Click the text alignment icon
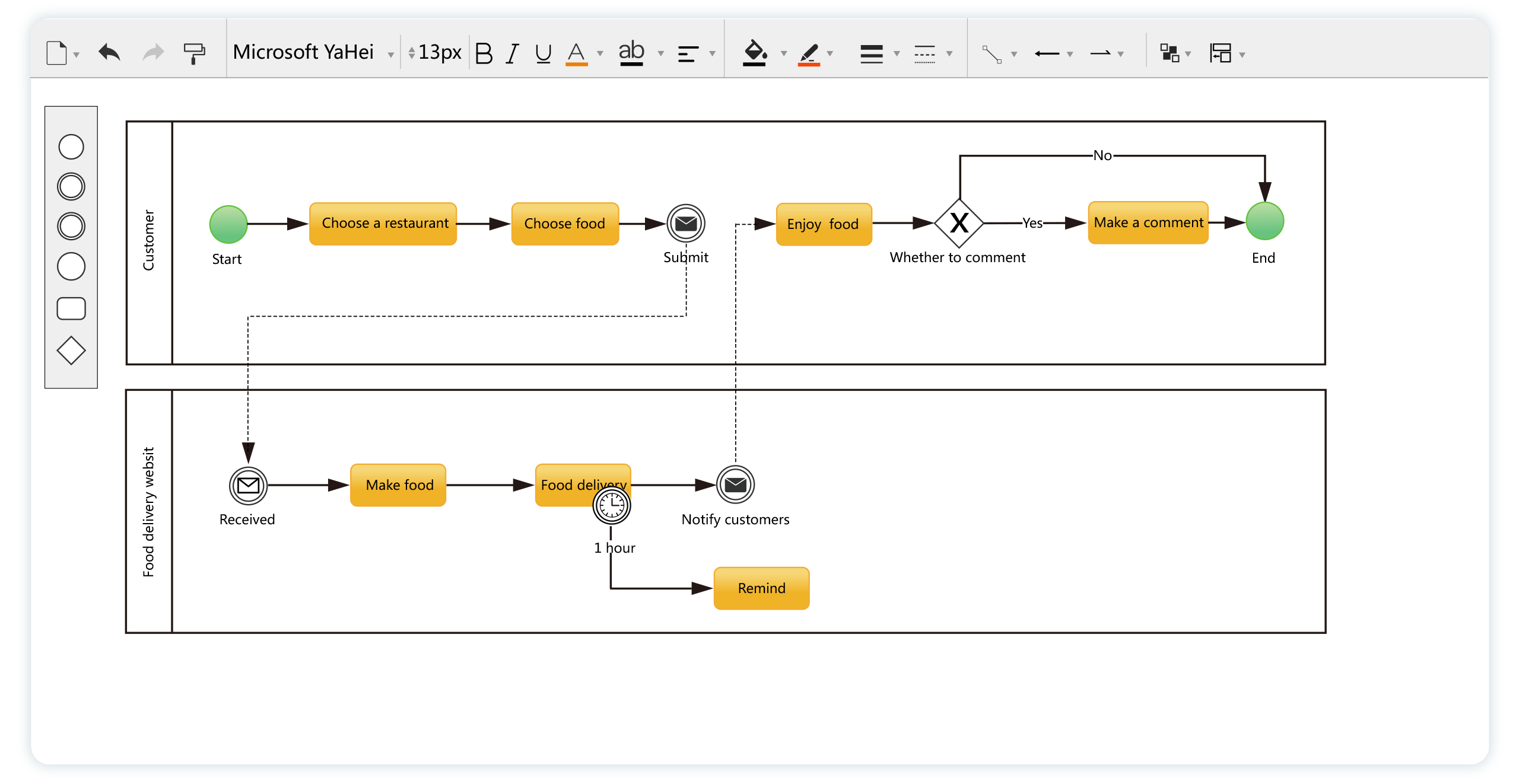This screenshot has width=1519, height=784. click(688, 54)
